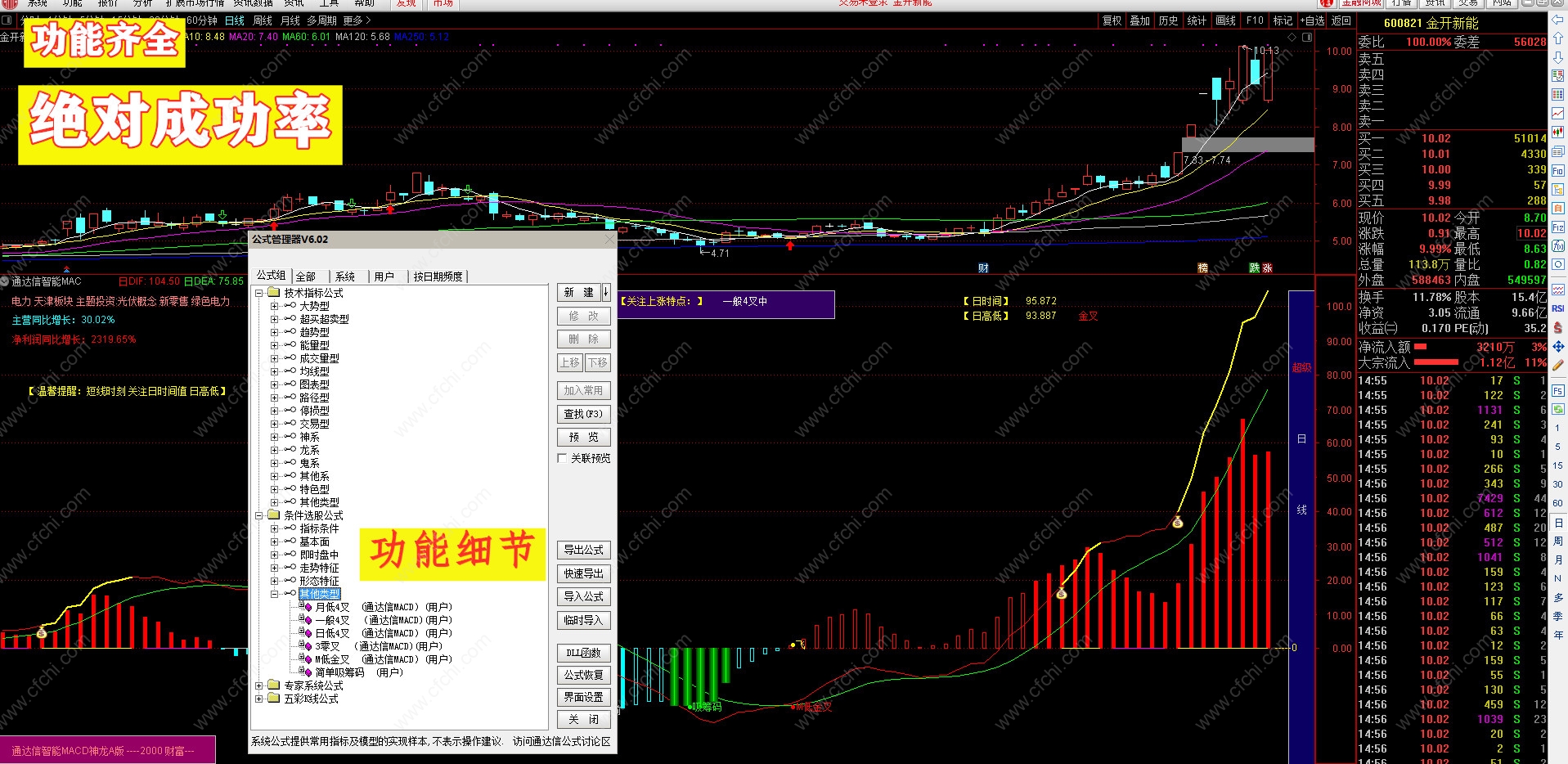The image size is (1568, 764).
Task: Click the candlestick chart sidebar icon
Action: [1558, 133]
